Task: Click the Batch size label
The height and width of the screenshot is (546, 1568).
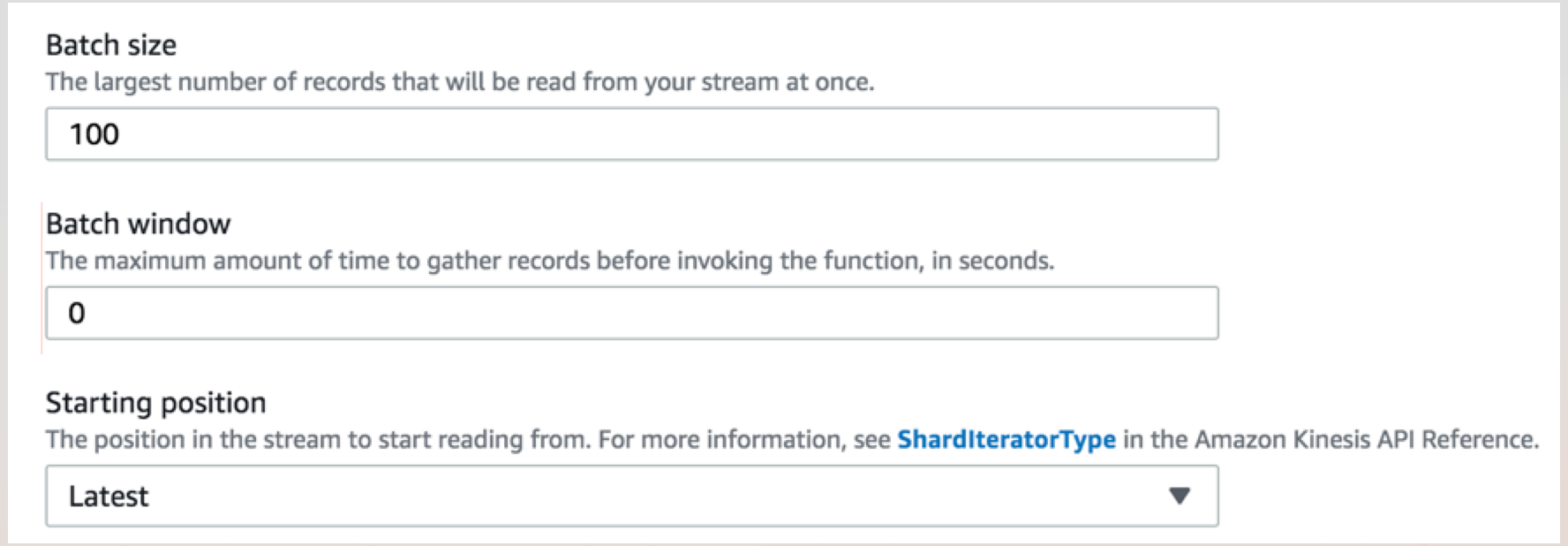Action: [112, 44]
